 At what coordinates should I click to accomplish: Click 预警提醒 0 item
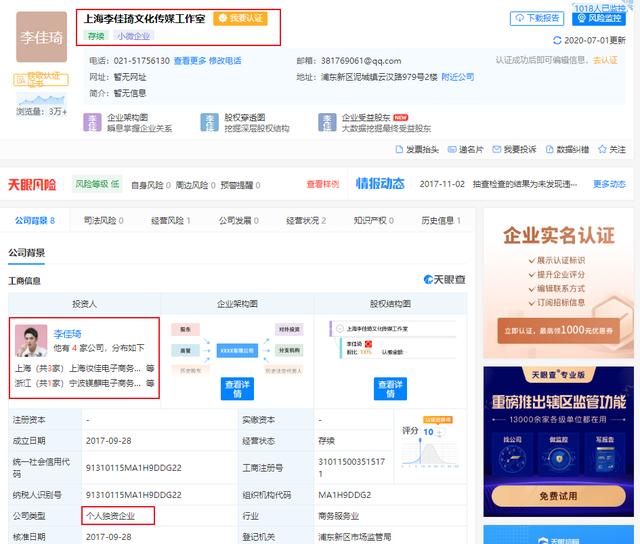point(240,185)
